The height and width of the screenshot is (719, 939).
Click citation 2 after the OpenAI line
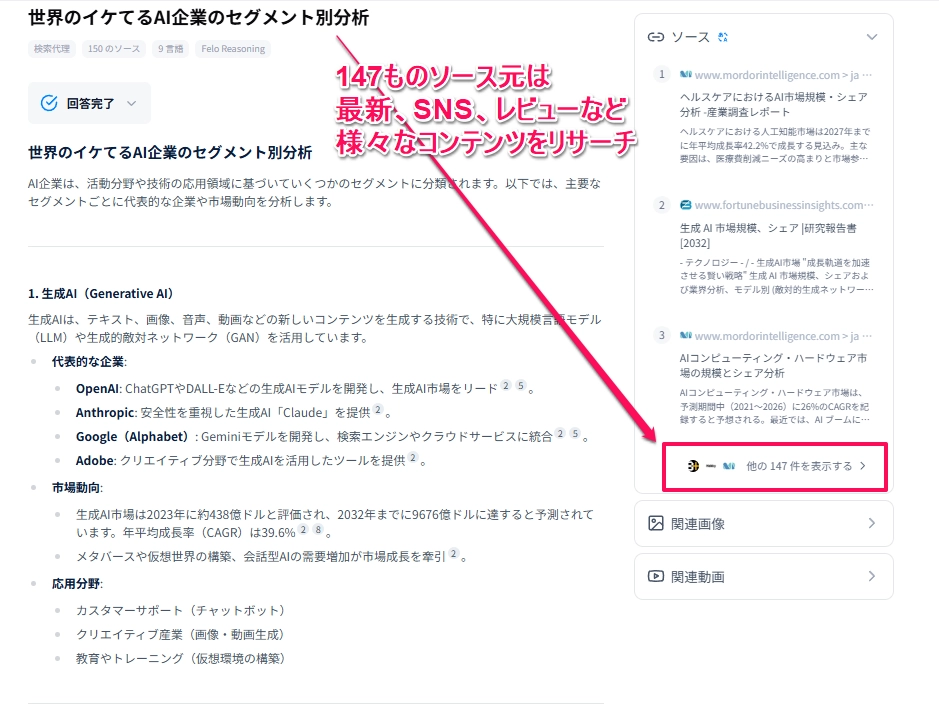[506, 386]
